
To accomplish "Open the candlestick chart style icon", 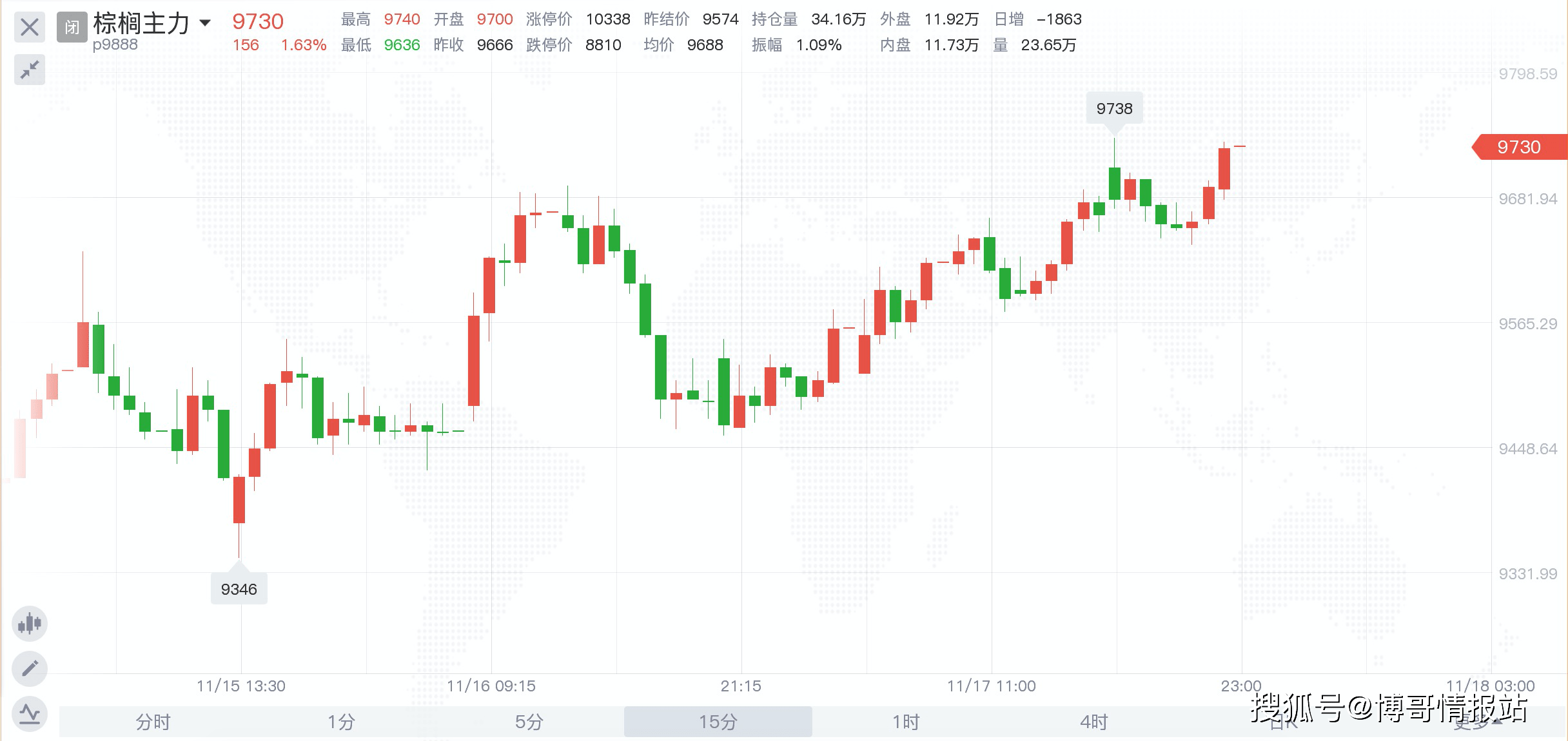I will (x=30, y=624).
